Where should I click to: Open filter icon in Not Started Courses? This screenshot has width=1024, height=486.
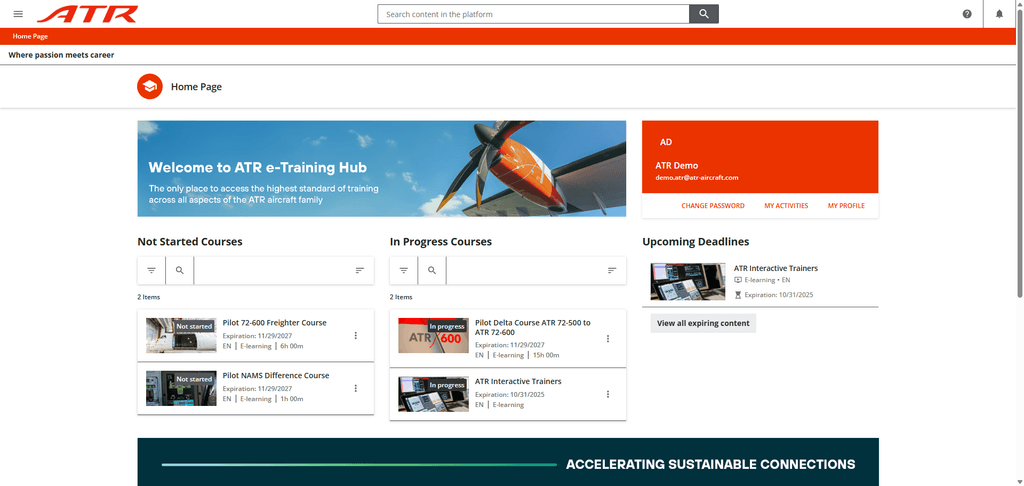(x=151, y=271)
